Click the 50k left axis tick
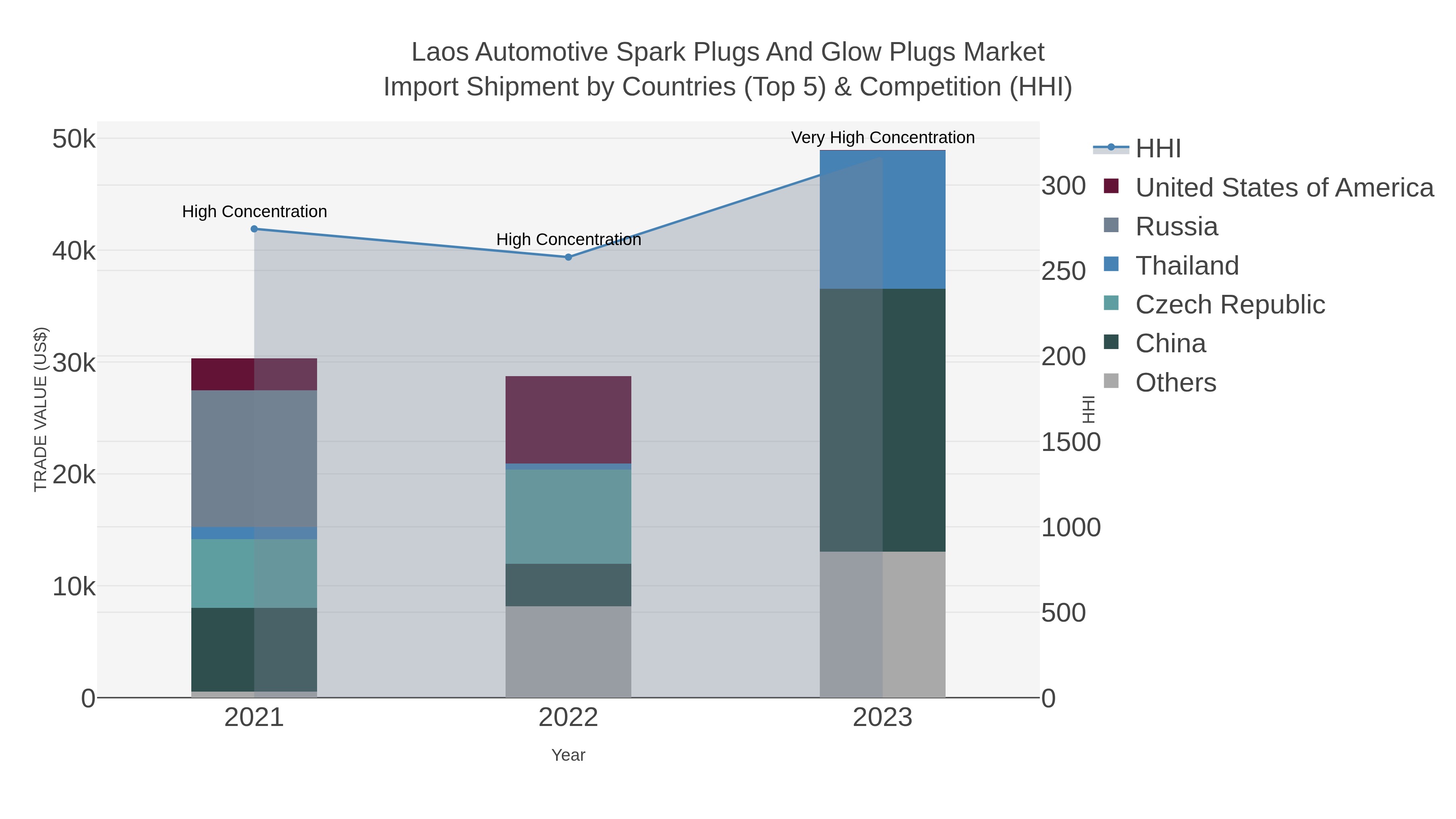This screenshot has width=1456, height=819. (74, 139)
